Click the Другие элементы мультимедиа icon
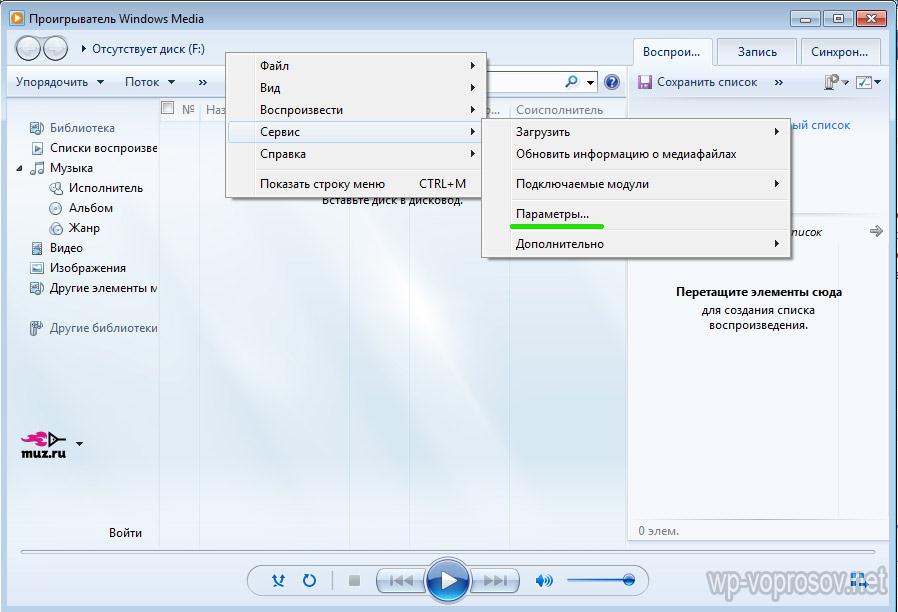Image resolution: width=898 pixels, height=612 pixels. click(x=37, y=288)
